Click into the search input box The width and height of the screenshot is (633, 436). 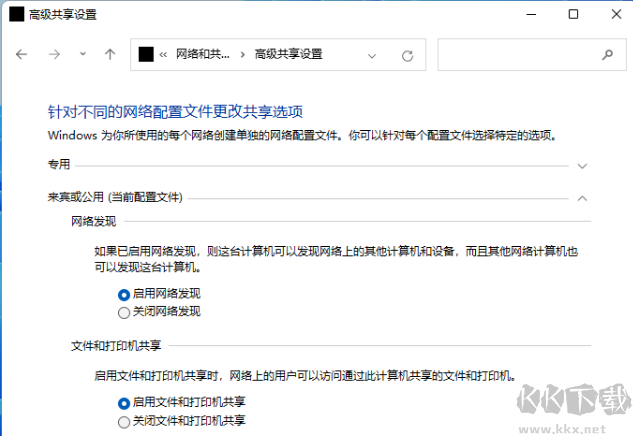point(532,54)
